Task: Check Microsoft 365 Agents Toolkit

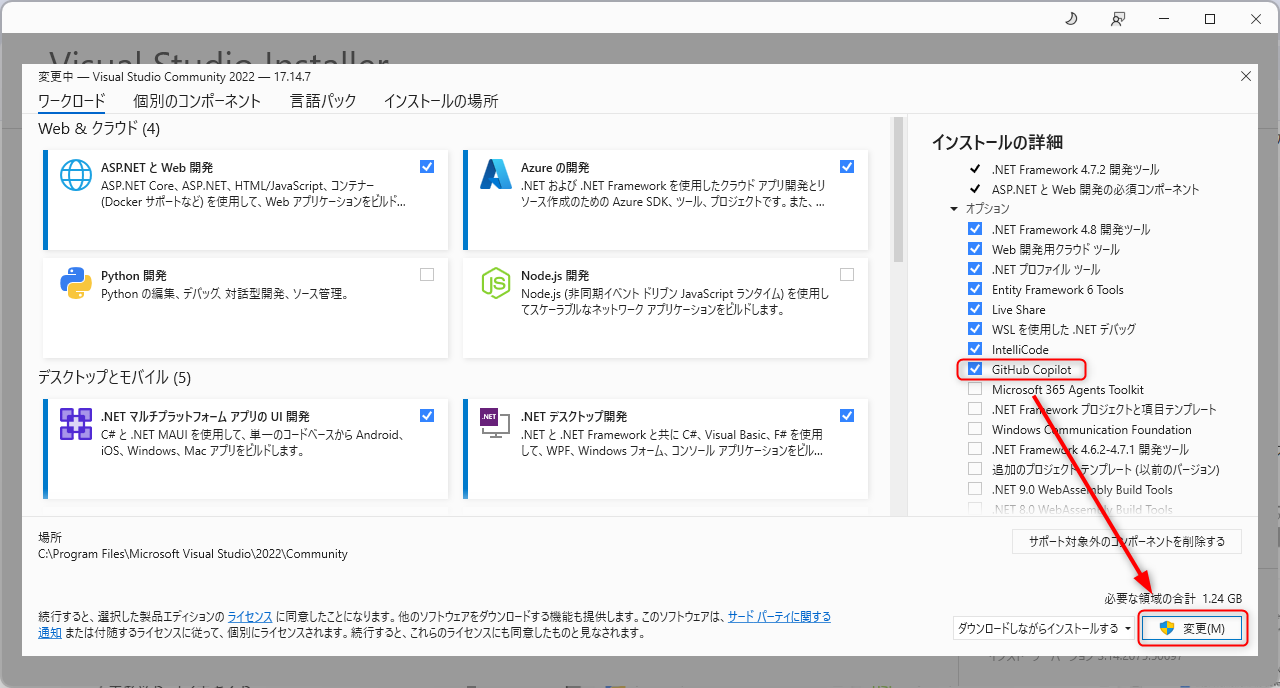Action: [x=975, y=389]
